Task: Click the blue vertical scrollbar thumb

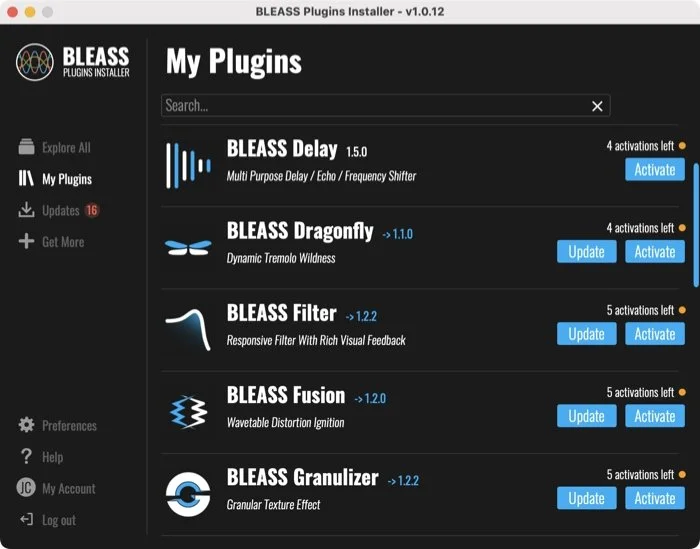Action: [696, 225]
